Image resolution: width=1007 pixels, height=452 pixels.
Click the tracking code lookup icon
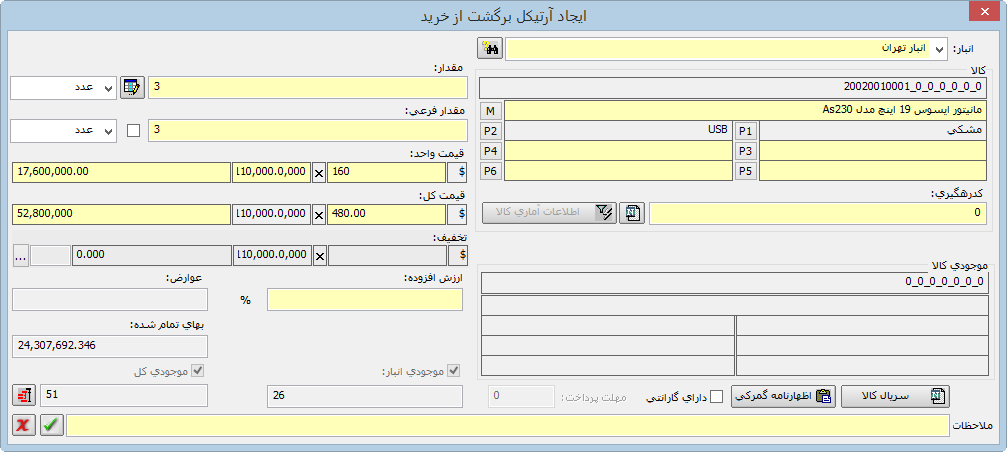click(x=632, y=213)
